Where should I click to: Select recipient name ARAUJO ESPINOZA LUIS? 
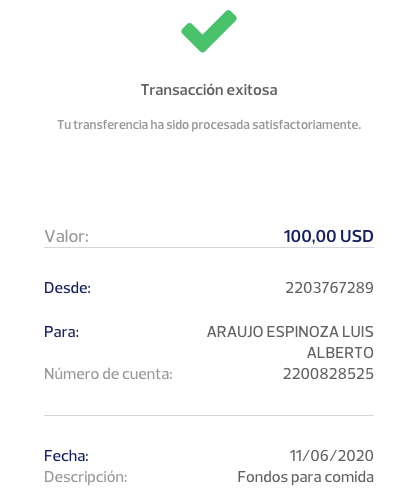pos(290,332)
